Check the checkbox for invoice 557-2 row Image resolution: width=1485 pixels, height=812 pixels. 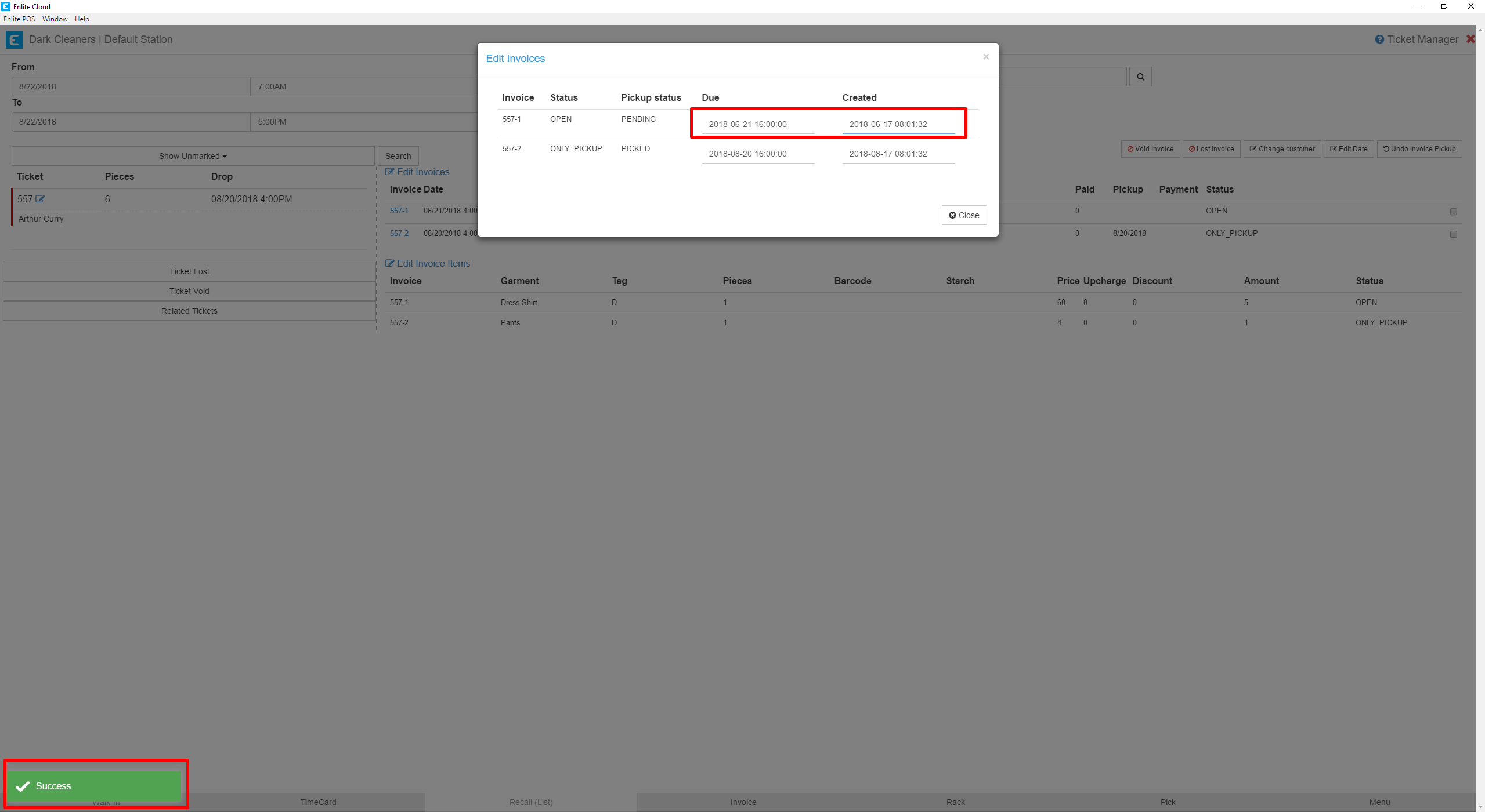[x=1453, y=234]
